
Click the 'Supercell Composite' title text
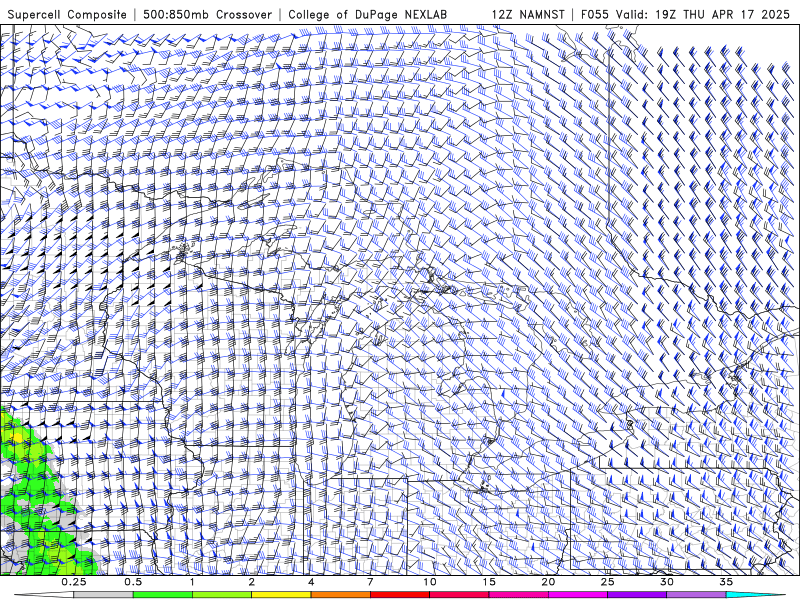click(x=67, y=15)
